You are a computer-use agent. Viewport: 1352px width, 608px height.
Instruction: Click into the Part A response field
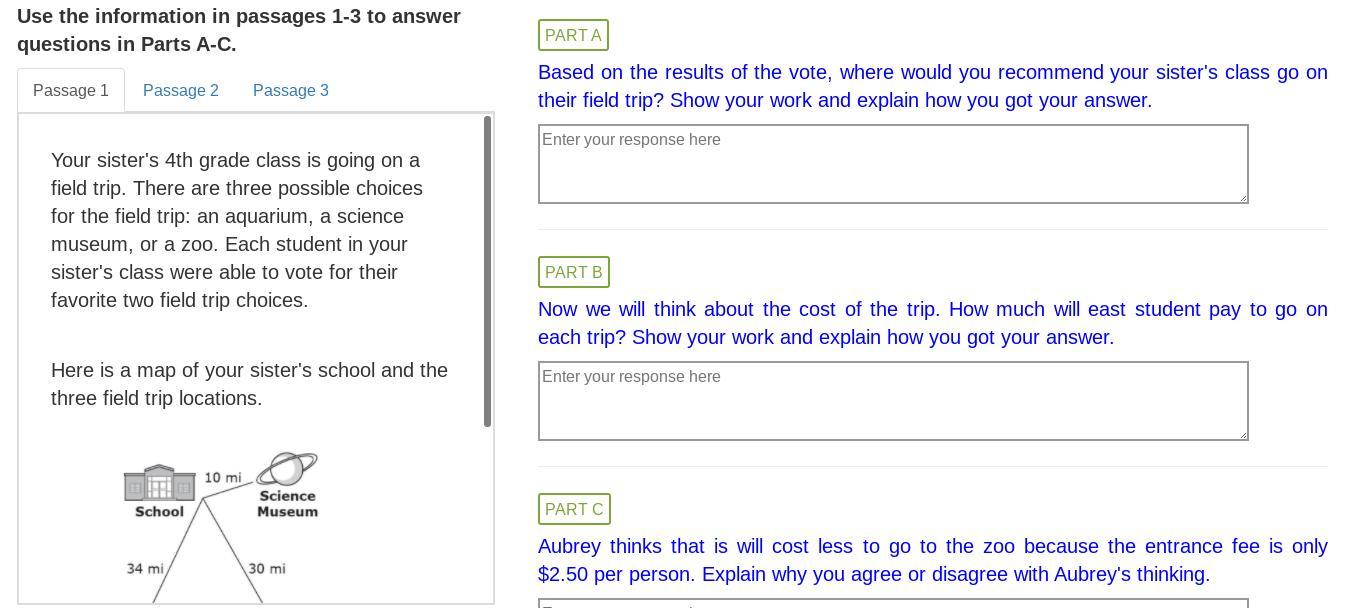[892, 164]
